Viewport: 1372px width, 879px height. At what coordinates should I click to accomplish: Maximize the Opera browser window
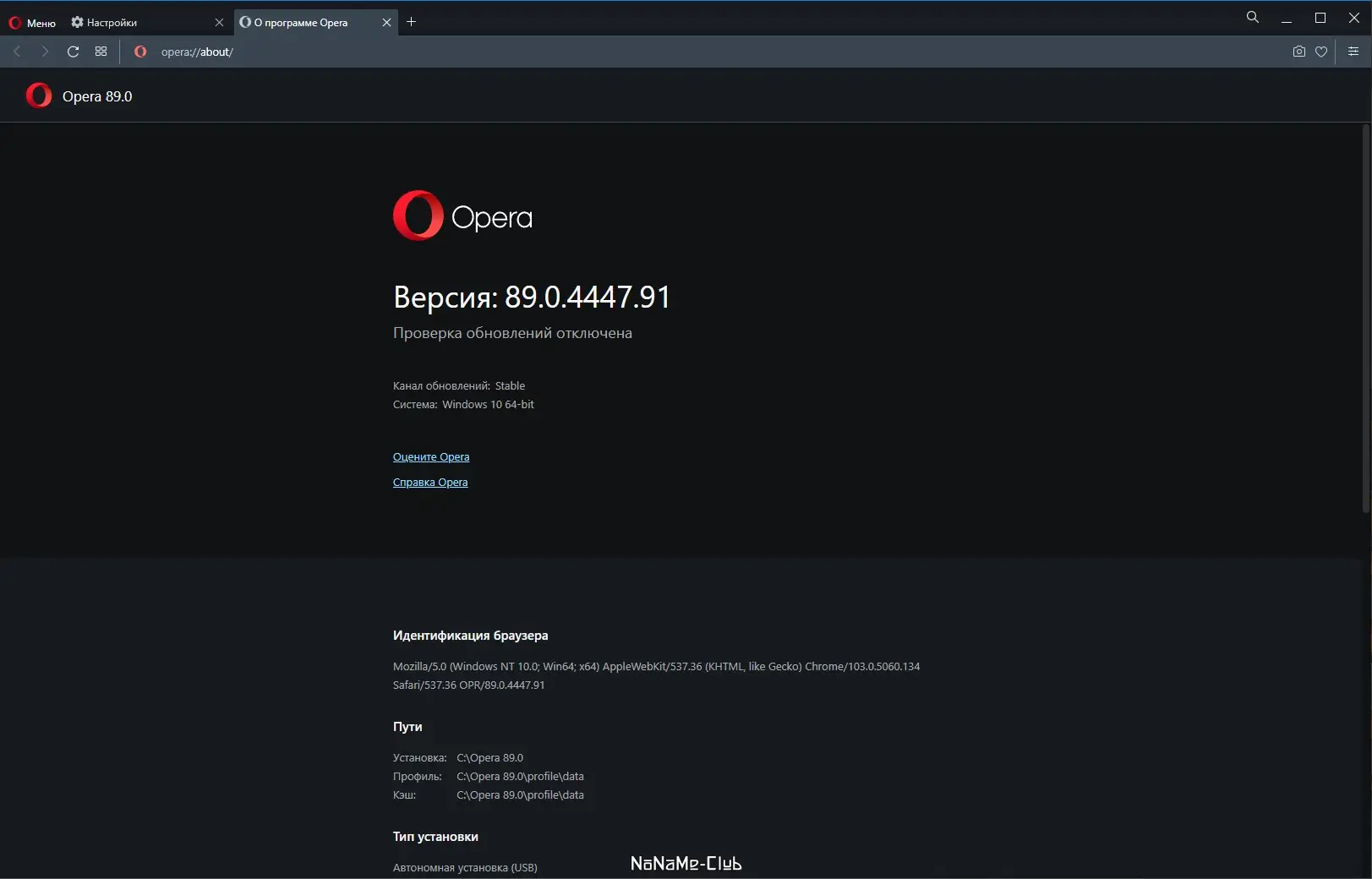pyautogui.click(x=1320, y=18)
